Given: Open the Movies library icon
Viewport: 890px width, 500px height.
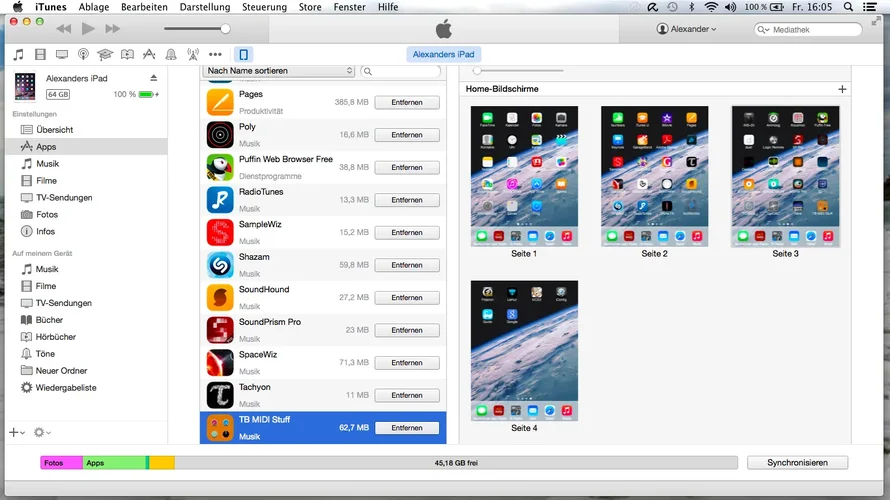Looking at the screenshot, I should 40,54.
